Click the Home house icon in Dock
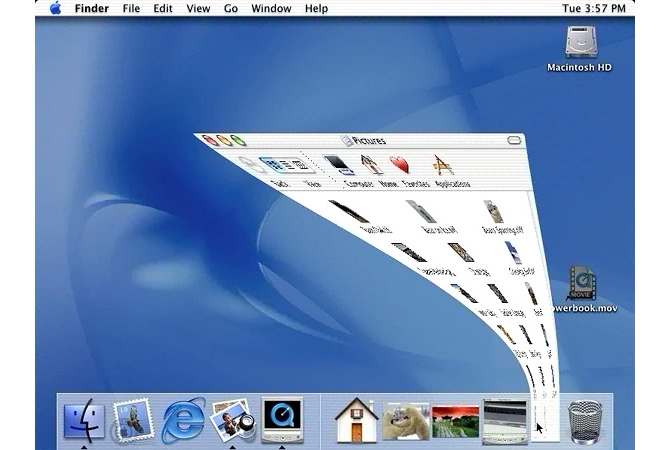 point(354,419)
